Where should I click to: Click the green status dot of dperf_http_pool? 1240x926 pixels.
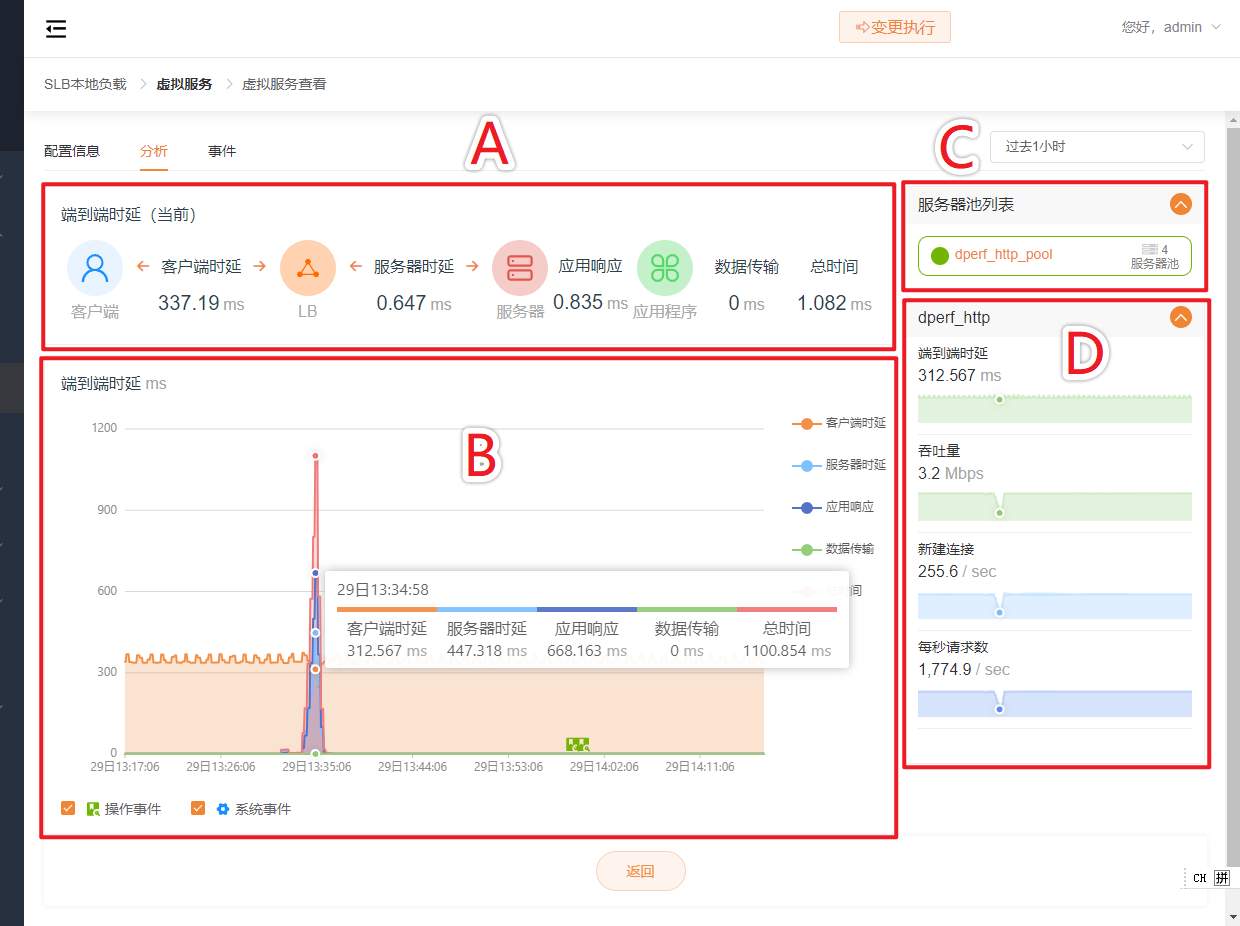[939, 255]
